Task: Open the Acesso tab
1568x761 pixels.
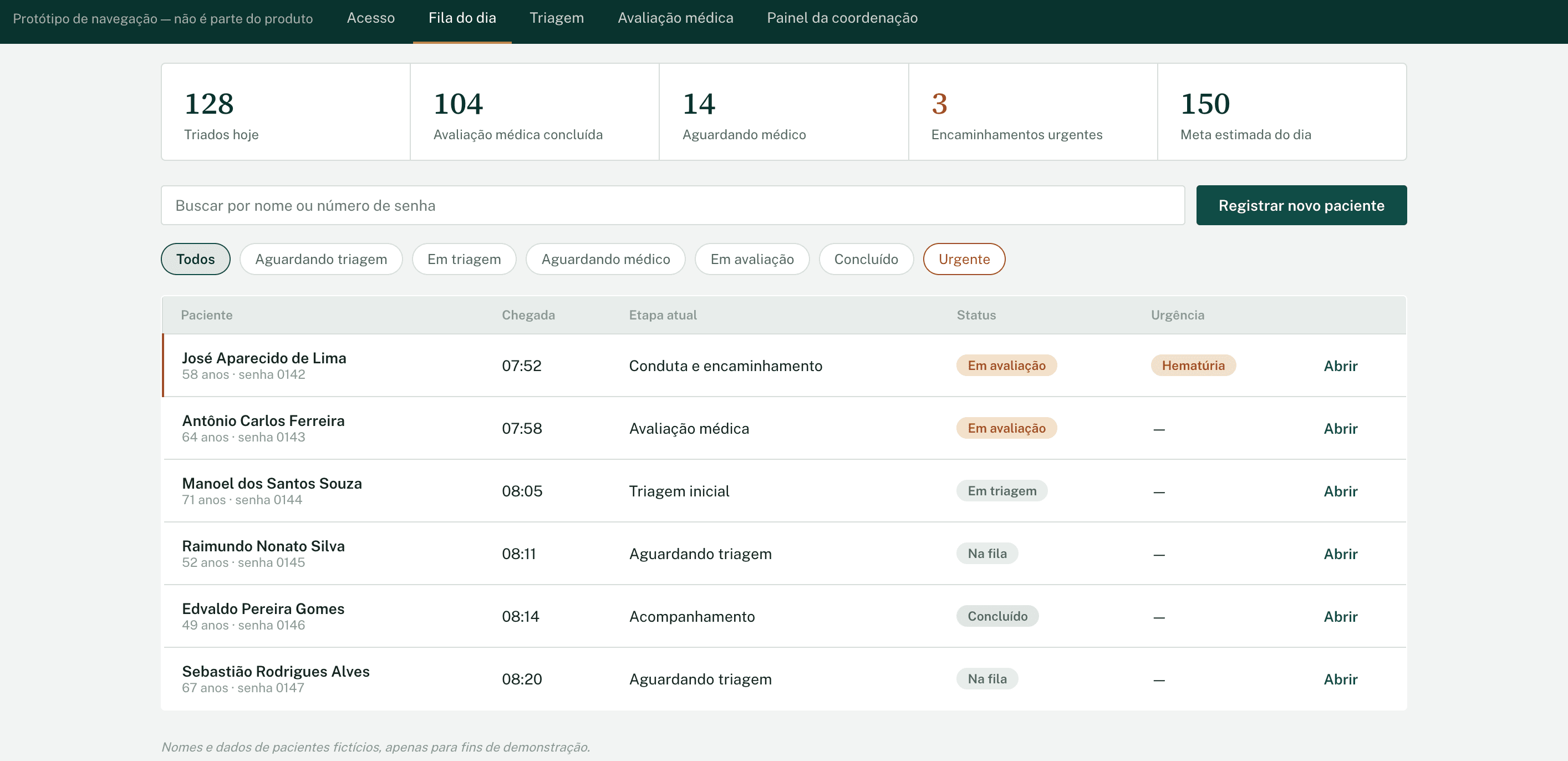Action: 370,18
